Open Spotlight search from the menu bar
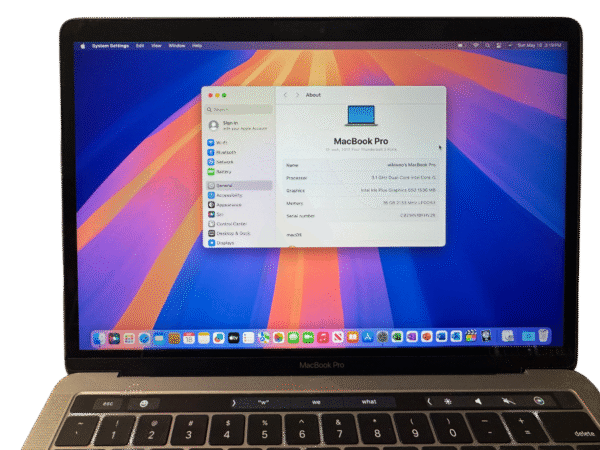The height and width of the screenshot is (450, 600). tap(488, 45)
